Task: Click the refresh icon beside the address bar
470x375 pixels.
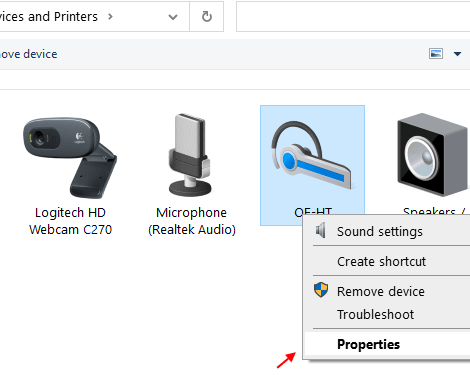Action: [x=207, y=16]
